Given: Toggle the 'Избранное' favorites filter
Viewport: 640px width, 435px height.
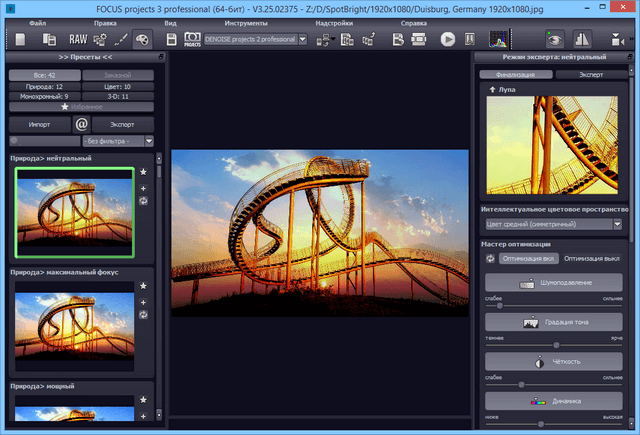Looking at the screenshot, I should coord(81,106).
